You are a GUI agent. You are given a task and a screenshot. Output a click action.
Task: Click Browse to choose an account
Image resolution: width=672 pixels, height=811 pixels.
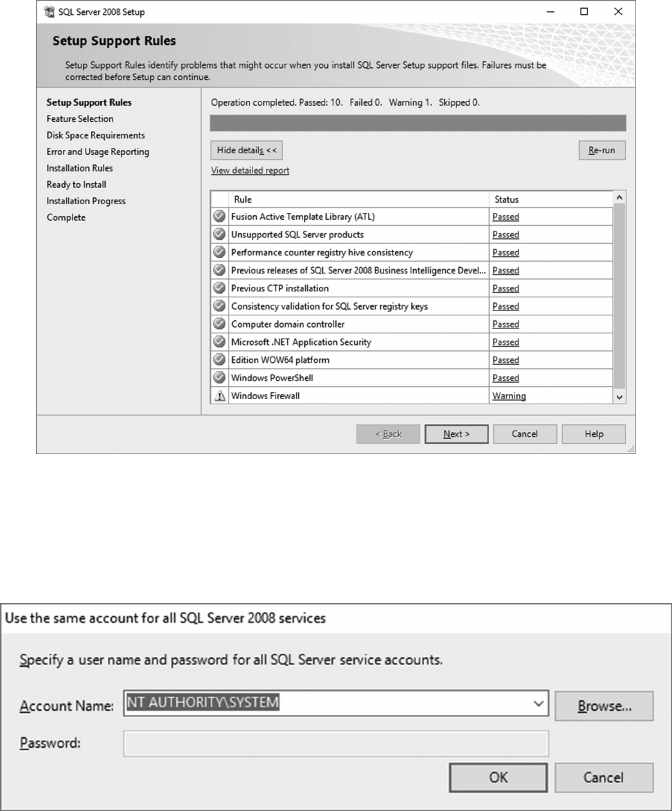pos(604,706)
